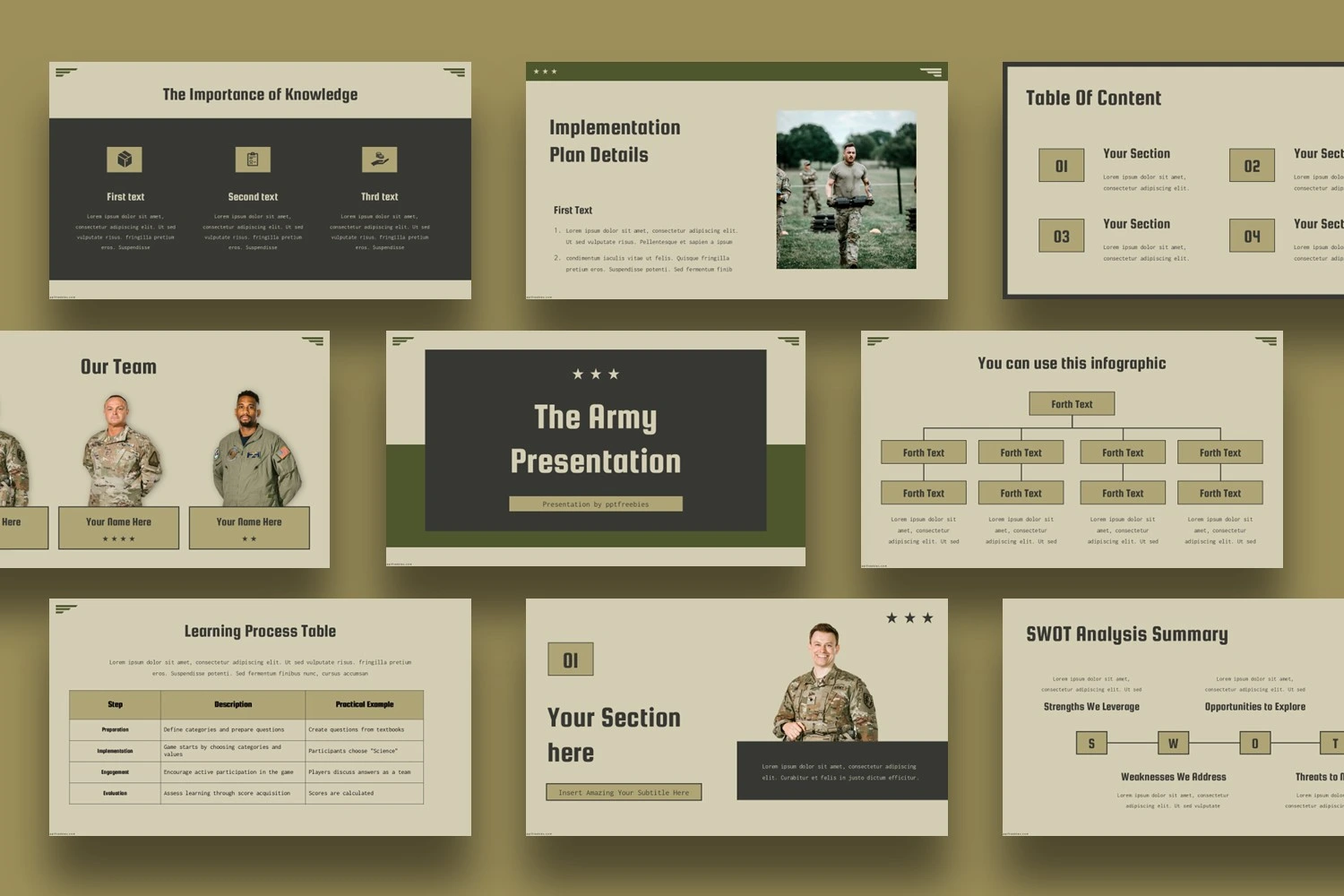Click the Insert Amazing Your Subtitle Here button

pyautogui.click(x=624, y=792)
